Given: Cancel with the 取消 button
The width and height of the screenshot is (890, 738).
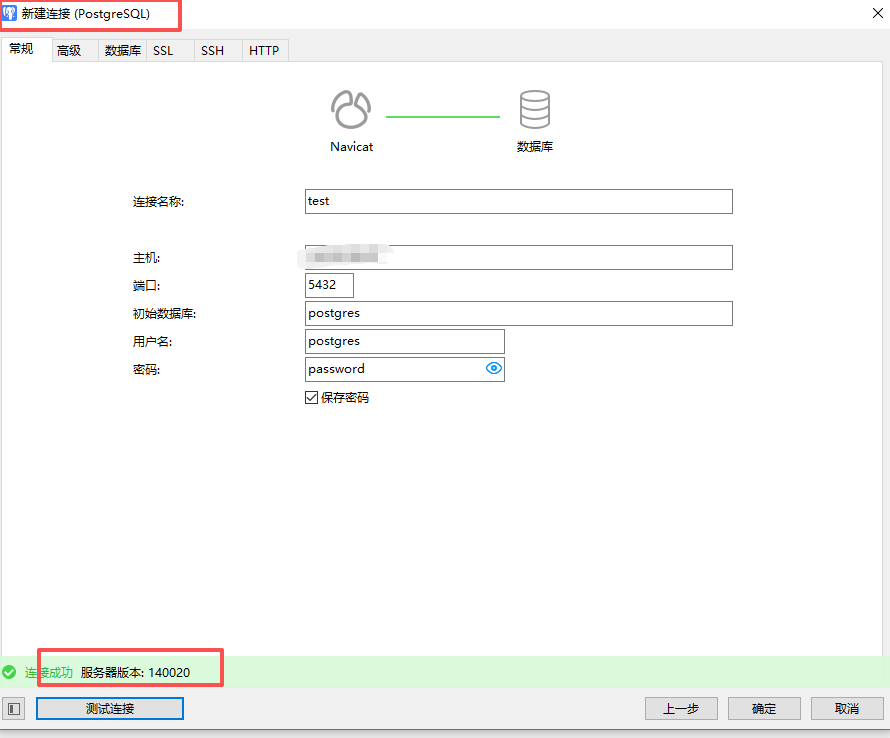Looking at the screenshot, I should (x=847, y=709).
